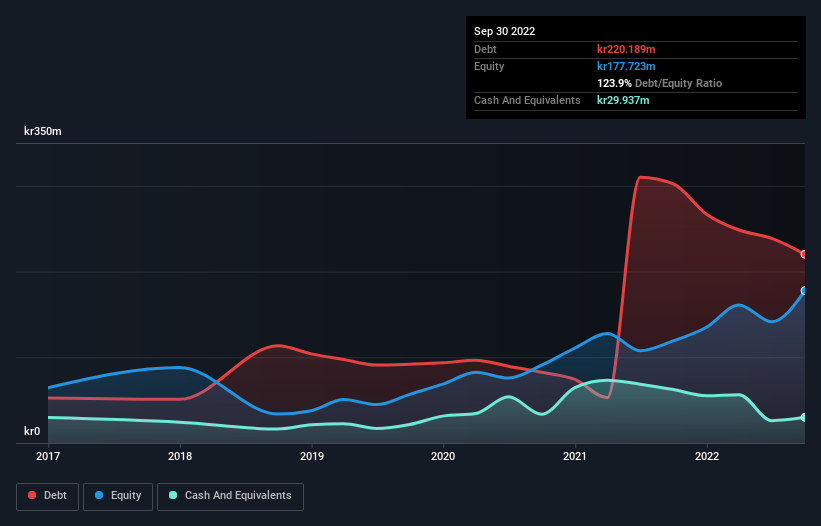Image resolution: width=821 pixels, height=526 pixels.
Task: Click the blue dot in Equity legend
Action: [99, 495]
